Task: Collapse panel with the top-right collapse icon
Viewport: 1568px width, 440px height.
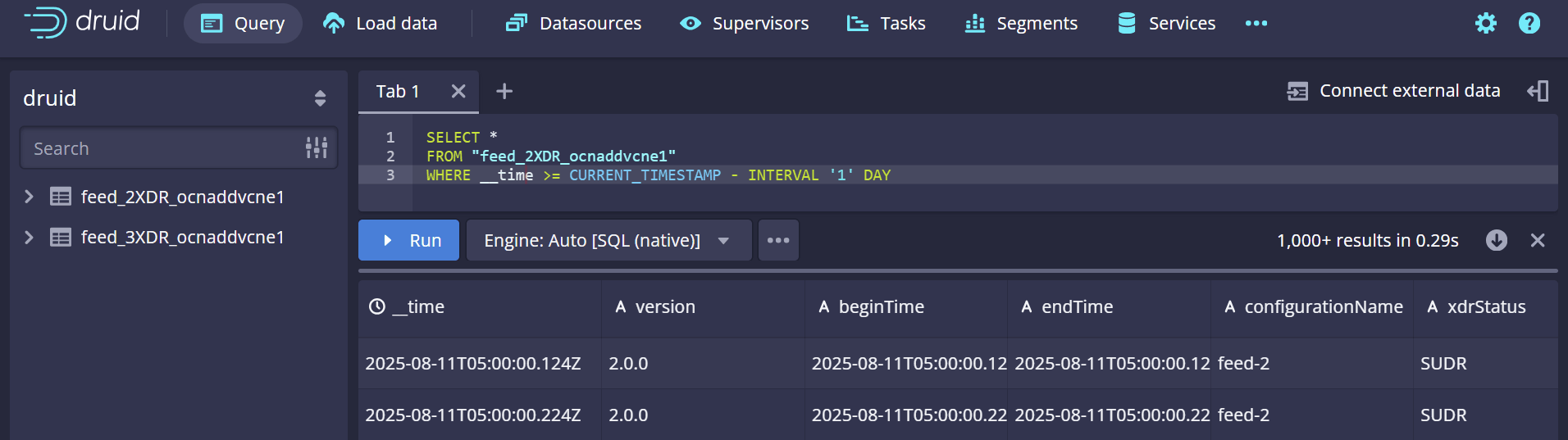Action: [x=1538, y=91]
